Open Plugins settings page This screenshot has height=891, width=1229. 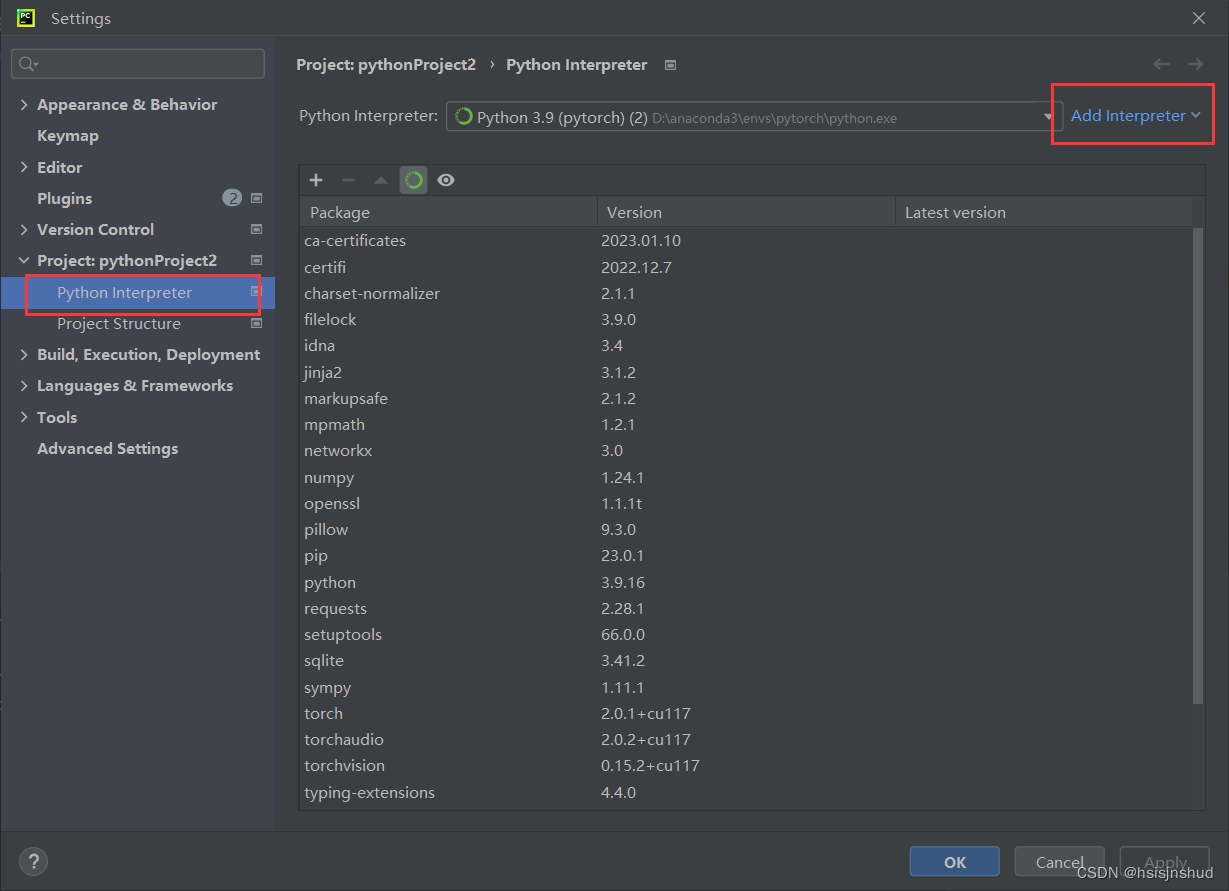pyautogui.click(x=65, y=198)
